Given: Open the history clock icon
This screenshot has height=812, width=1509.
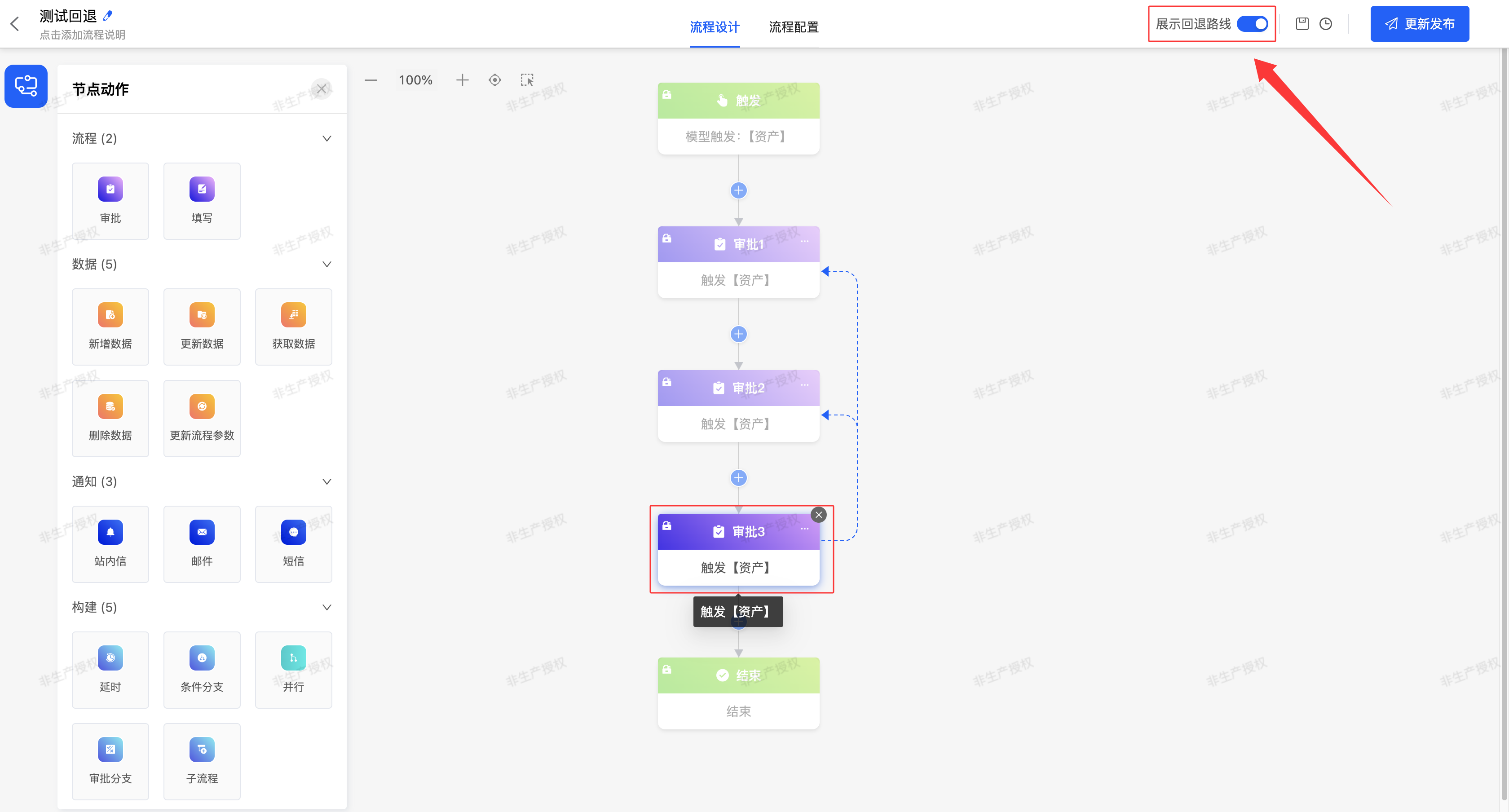Looking at the screenshot, I should click(x=1326, y=24).
